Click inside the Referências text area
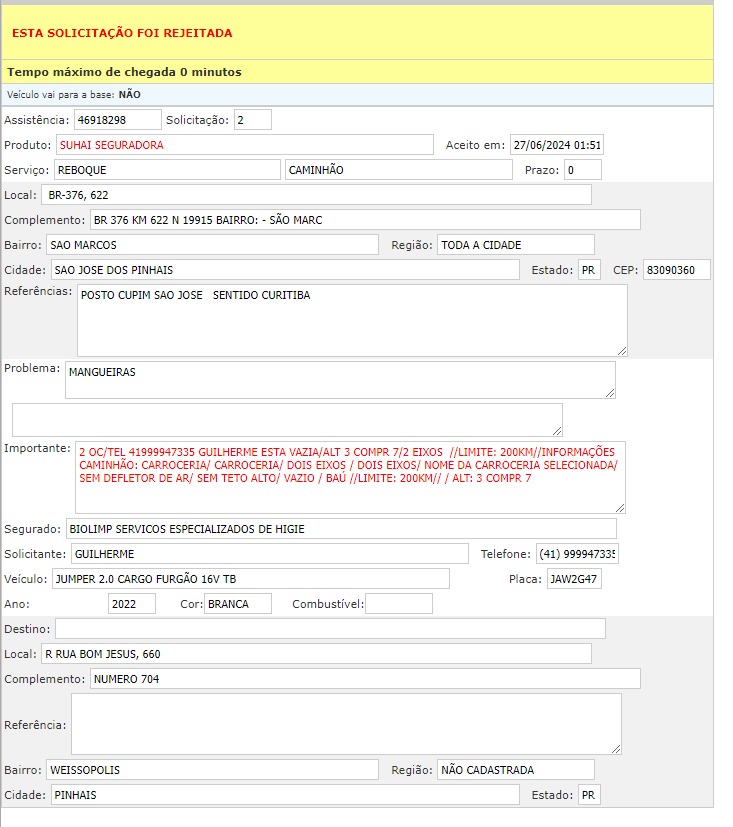733x827 pixels. point(351,320)
